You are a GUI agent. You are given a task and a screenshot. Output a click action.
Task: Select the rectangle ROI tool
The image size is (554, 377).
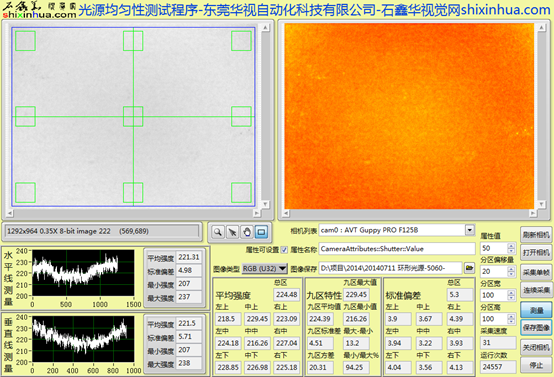(261, 232)
